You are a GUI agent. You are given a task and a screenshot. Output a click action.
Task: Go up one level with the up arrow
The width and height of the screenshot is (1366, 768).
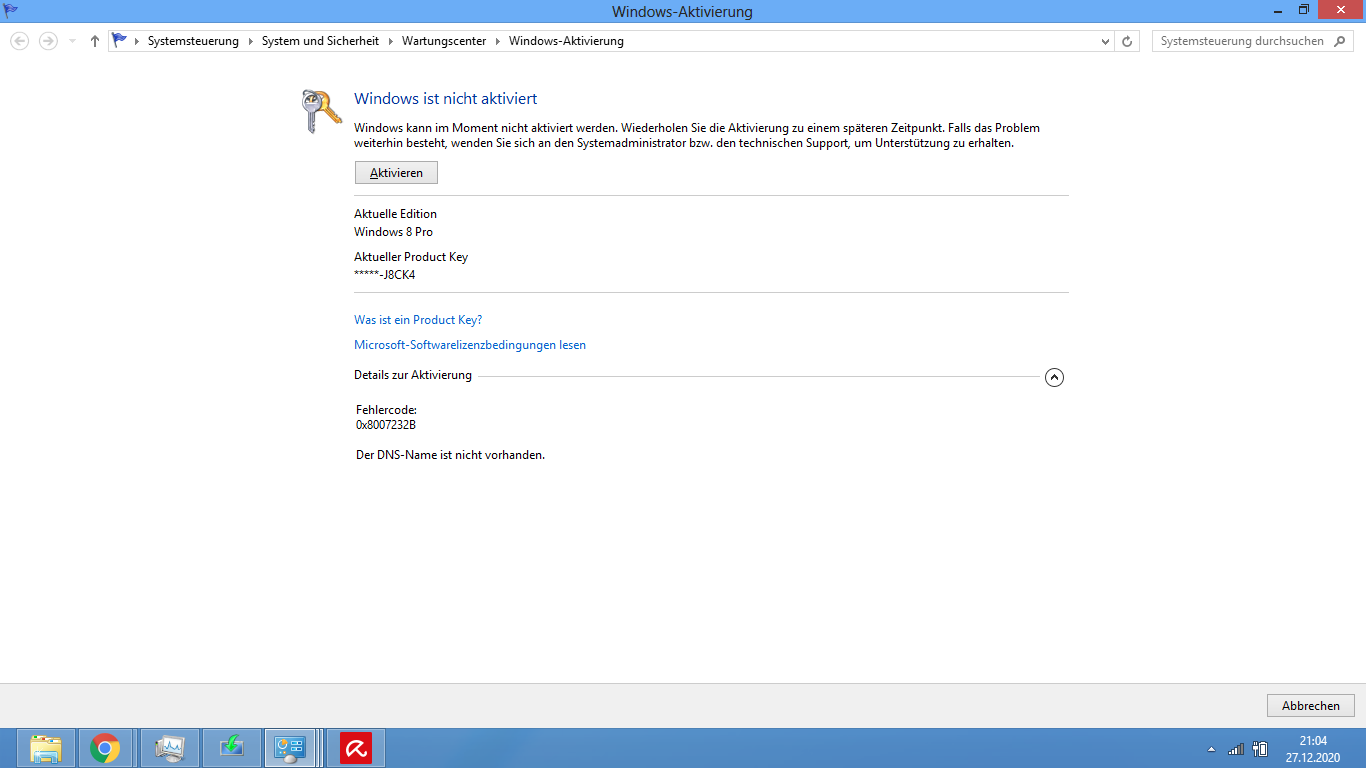95,41
